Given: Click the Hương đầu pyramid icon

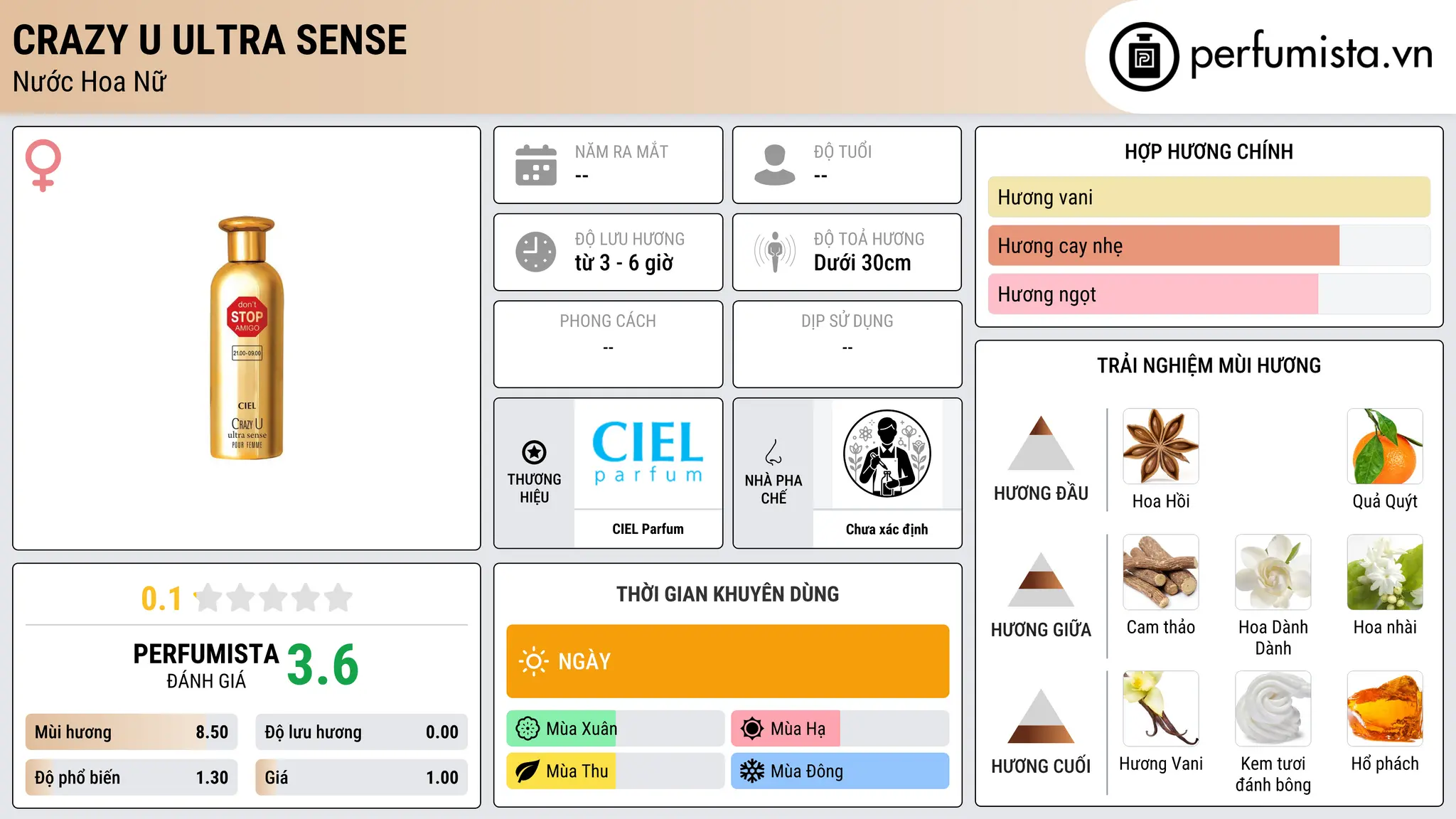Looking at the screenshot, I should (x=1042, y=443).
